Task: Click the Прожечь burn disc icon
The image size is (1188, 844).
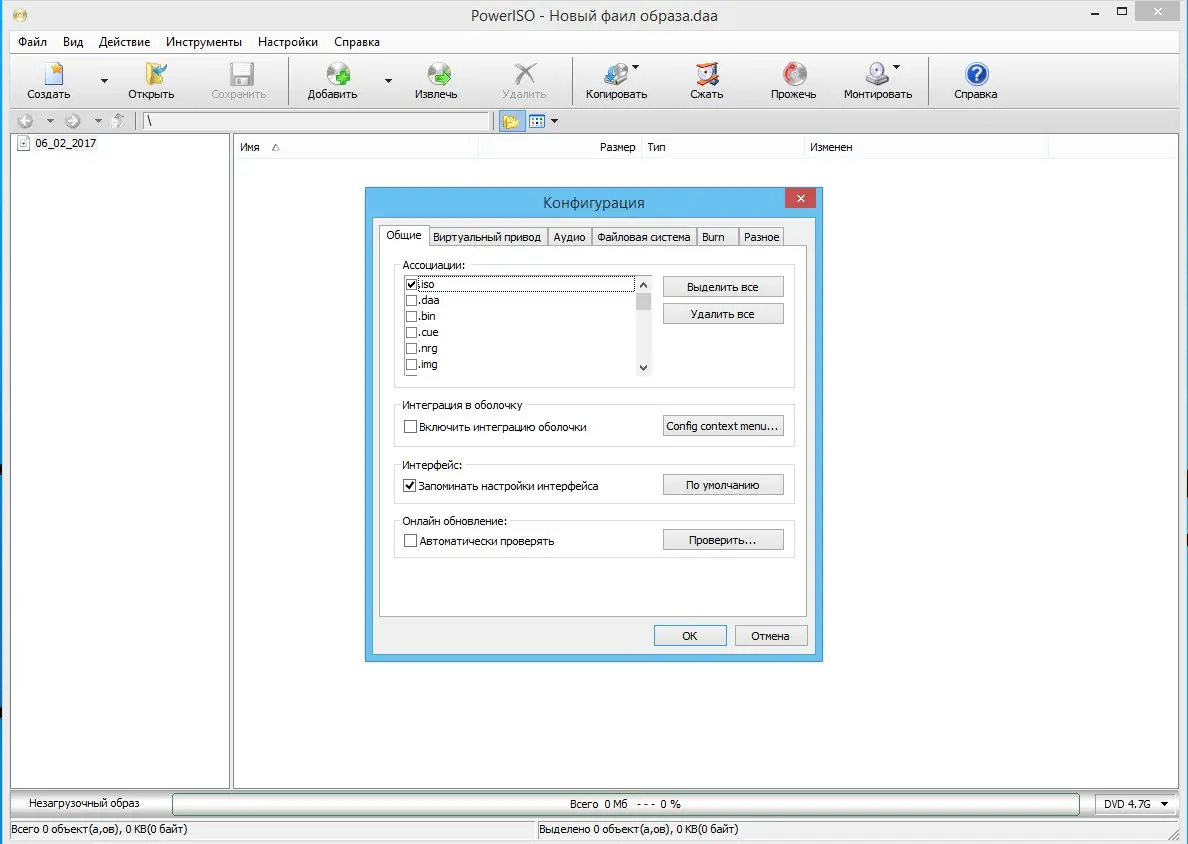Action: point(794,74)
